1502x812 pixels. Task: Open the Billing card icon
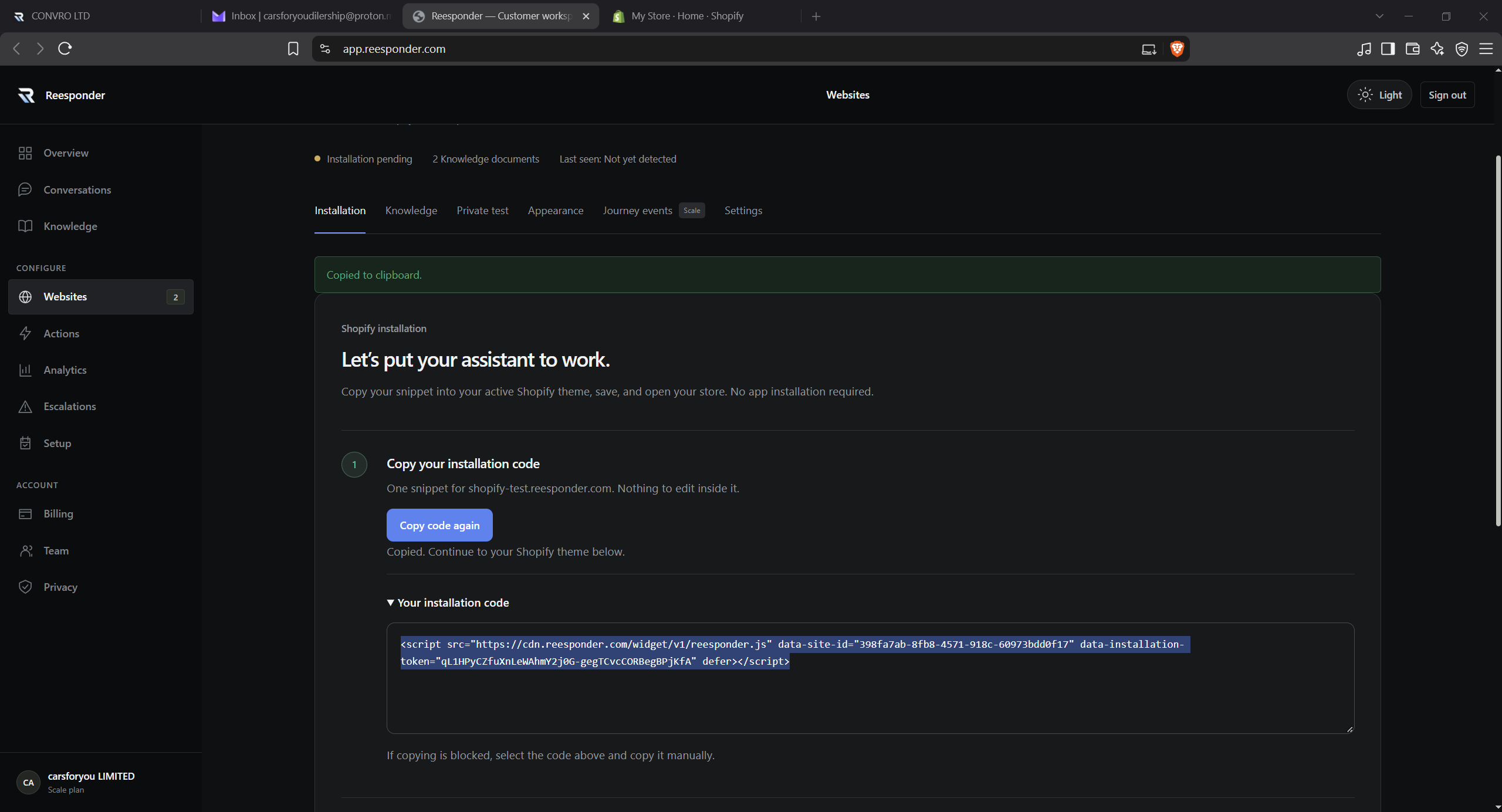(x=25, y=514)
